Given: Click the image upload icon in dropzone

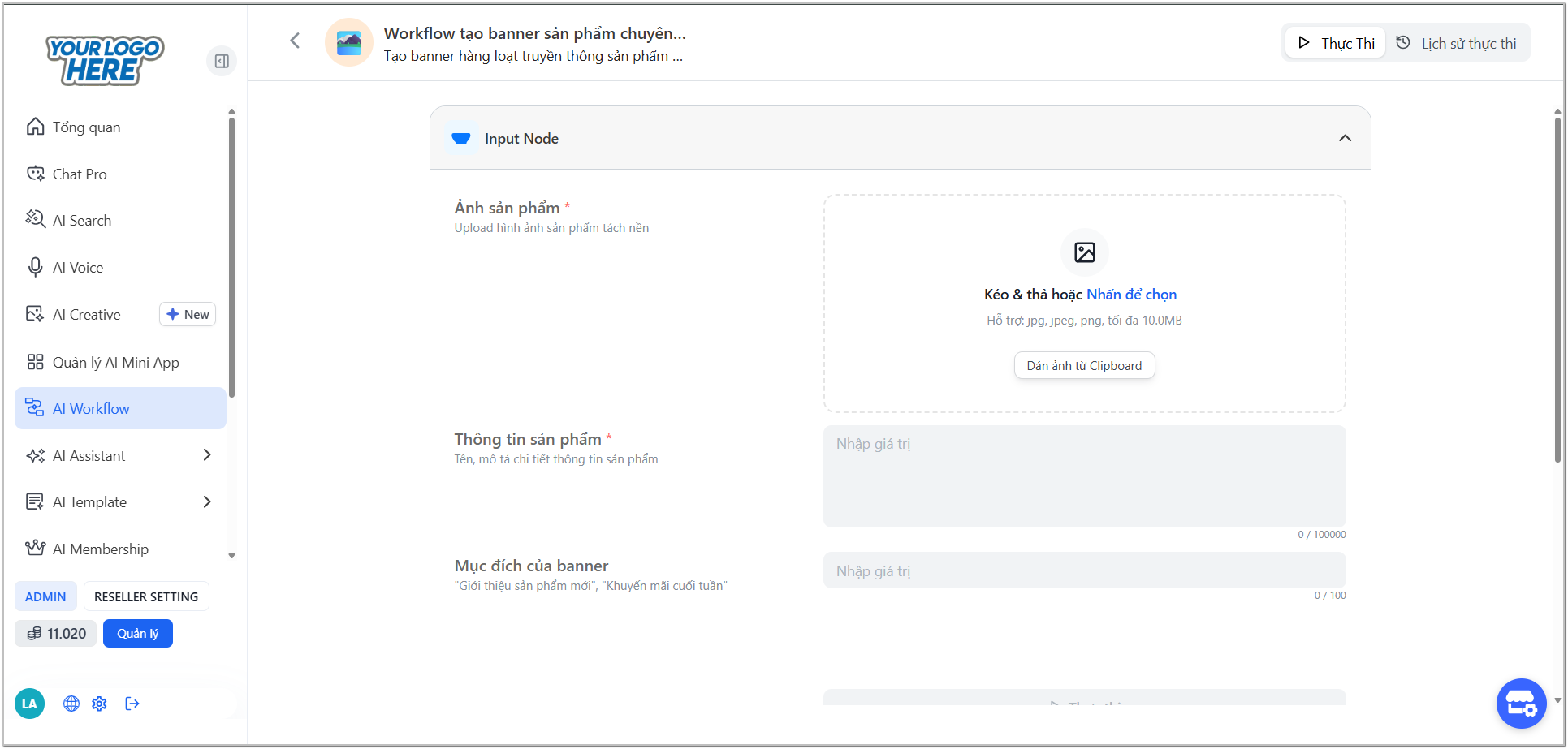Looking at the screenshot, I should [1084, 252].
